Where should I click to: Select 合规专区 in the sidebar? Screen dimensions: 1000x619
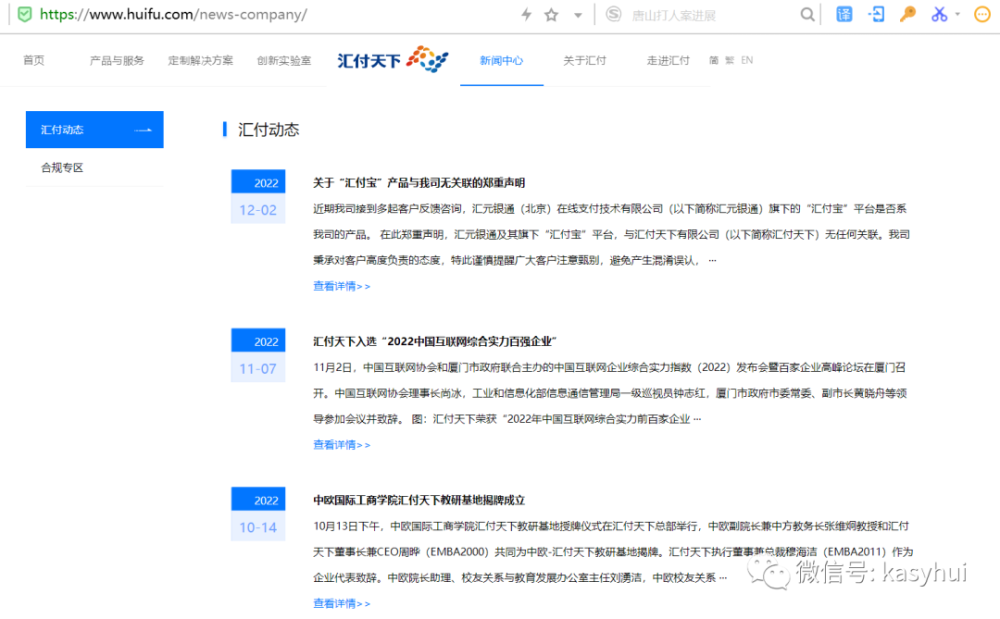pyautogui.click(x=62, y=168)
